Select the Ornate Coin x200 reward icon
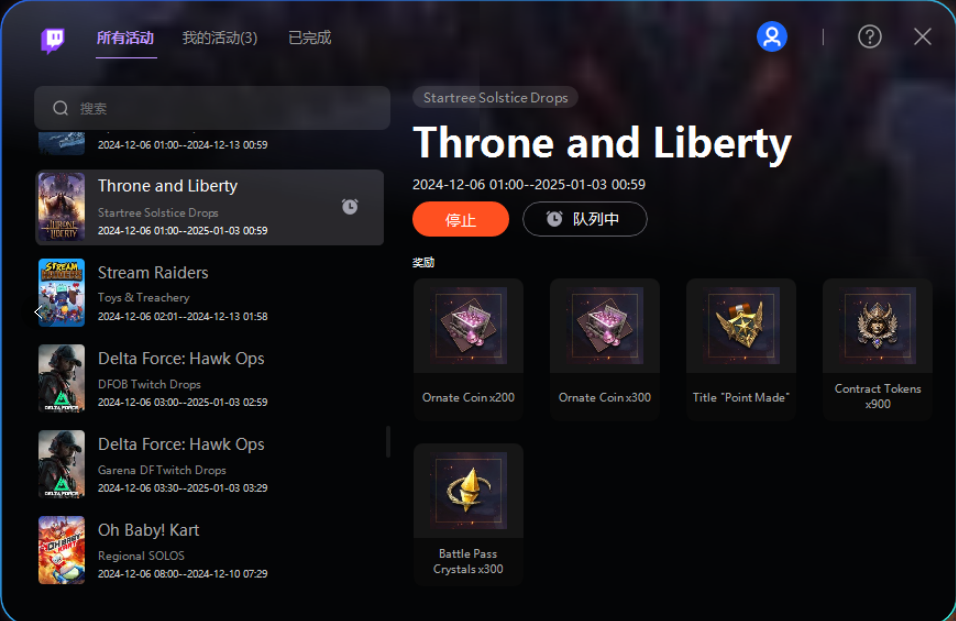 (468, 325)
